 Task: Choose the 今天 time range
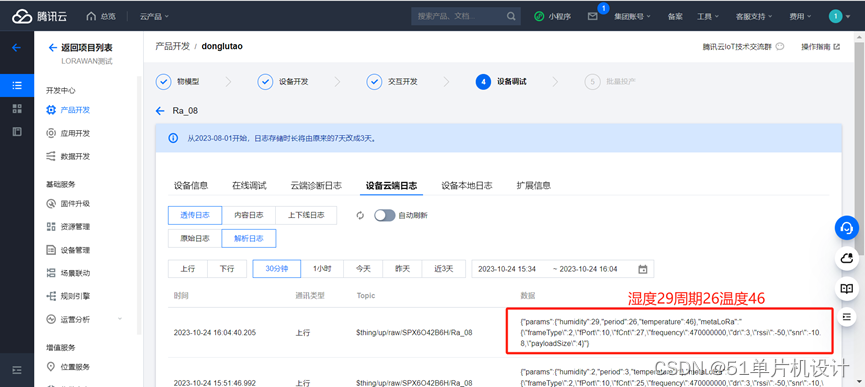coord(363,269)
